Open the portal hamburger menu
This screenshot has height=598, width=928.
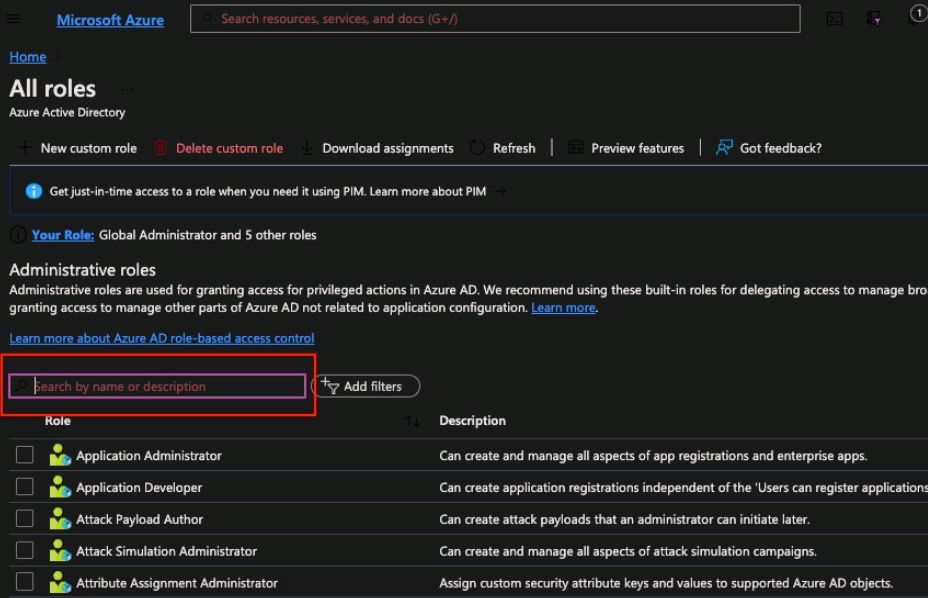(14, 17)
